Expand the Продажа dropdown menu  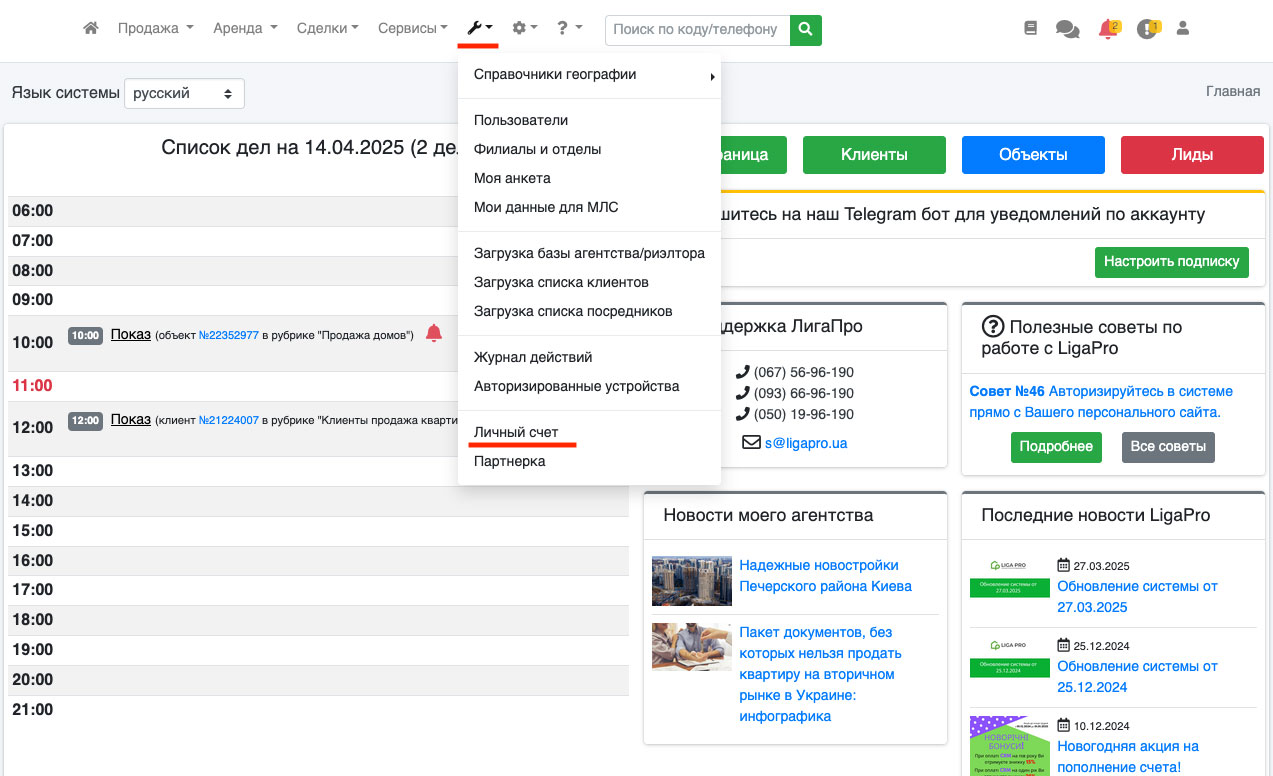click(155, 29)
